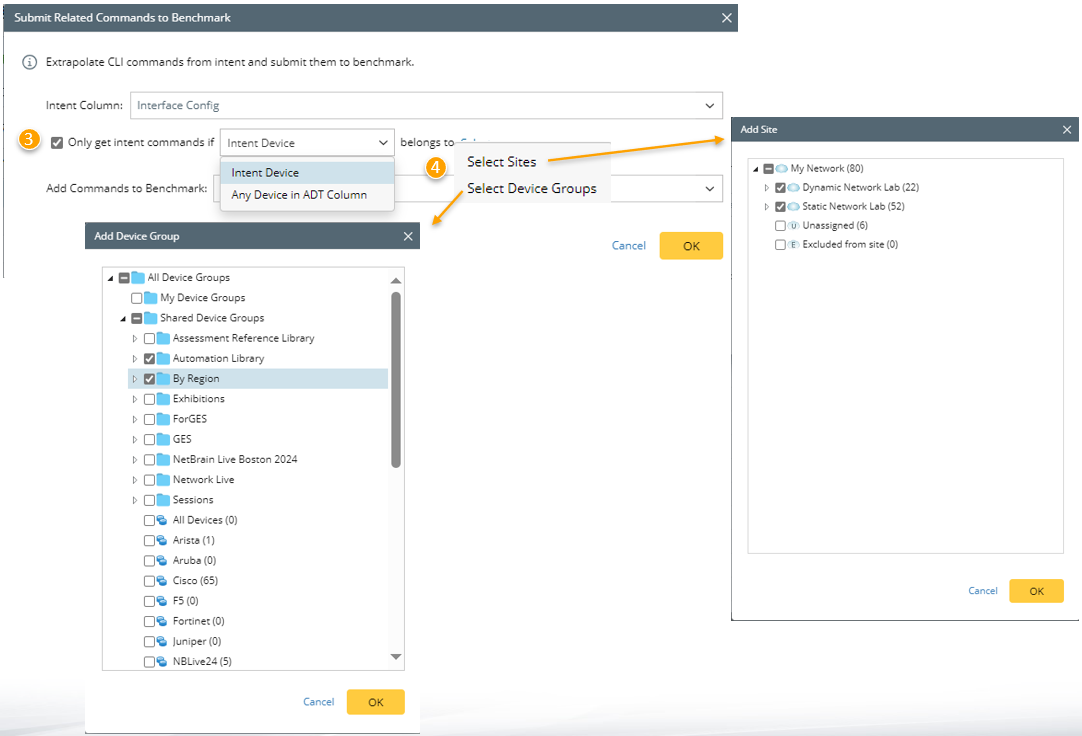
Task: Choose Any Device in ADT Column option
Action: (x=299, y=195)
